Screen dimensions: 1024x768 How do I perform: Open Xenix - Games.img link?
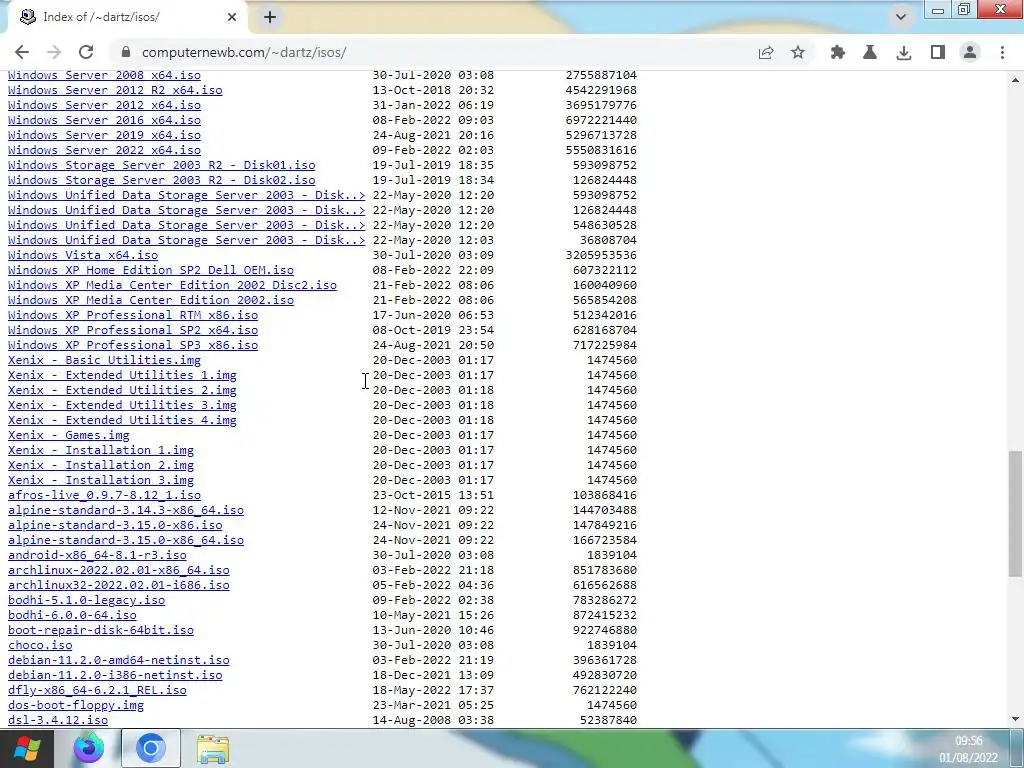pyautogui.click(x=69, y=436)
